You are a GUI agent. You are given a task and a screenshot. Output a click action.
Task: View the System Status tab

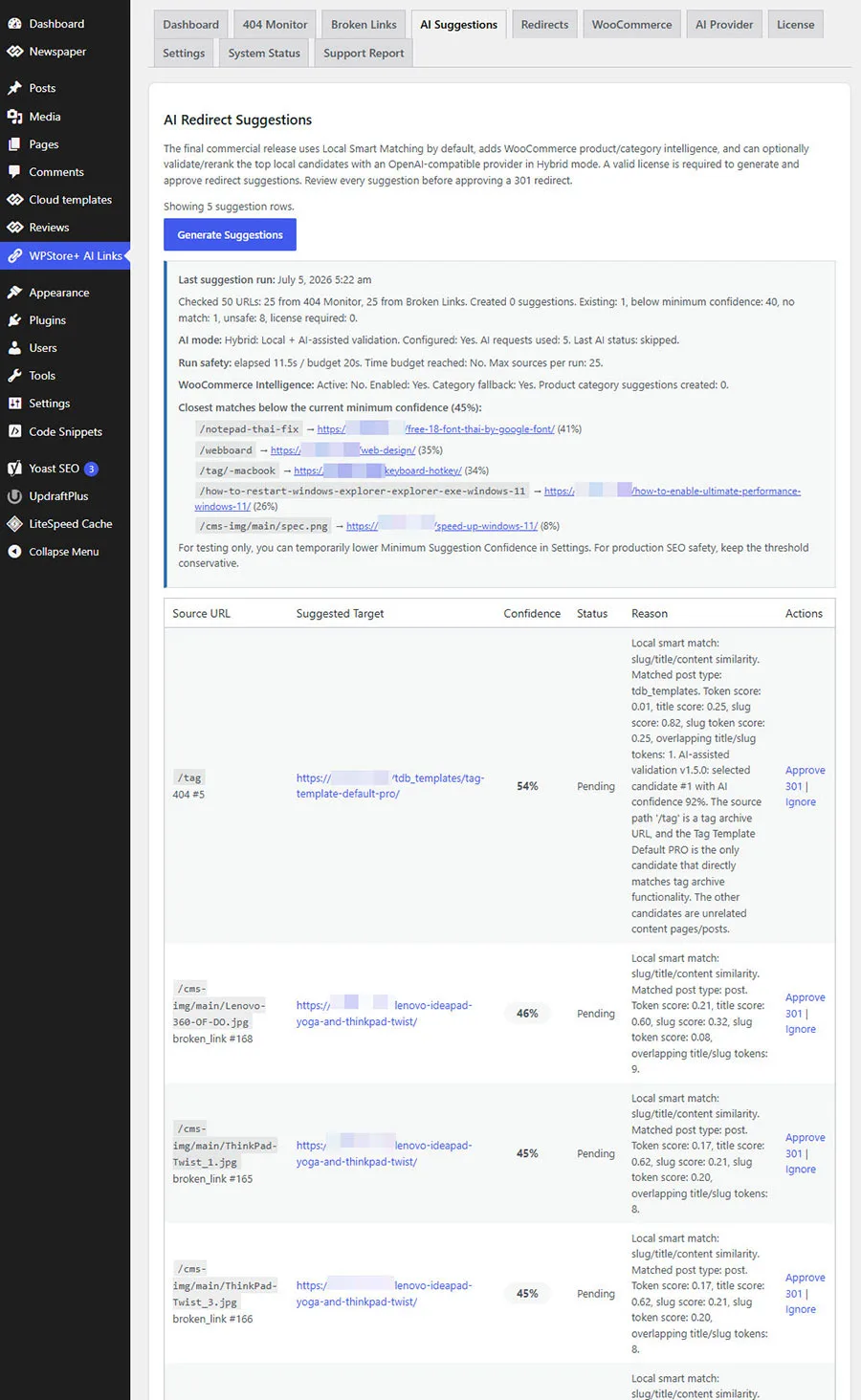pos(264,53)
